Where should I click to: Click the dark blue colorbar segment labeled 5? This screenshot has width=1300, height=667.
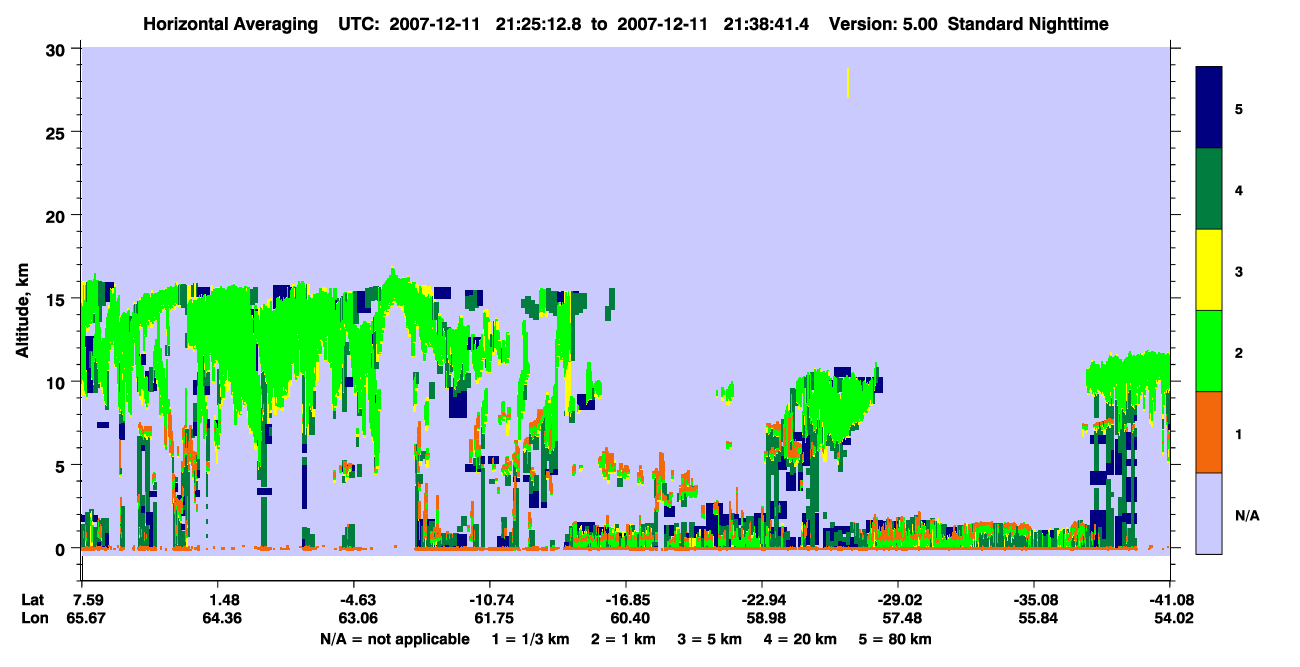point(1209,108)
